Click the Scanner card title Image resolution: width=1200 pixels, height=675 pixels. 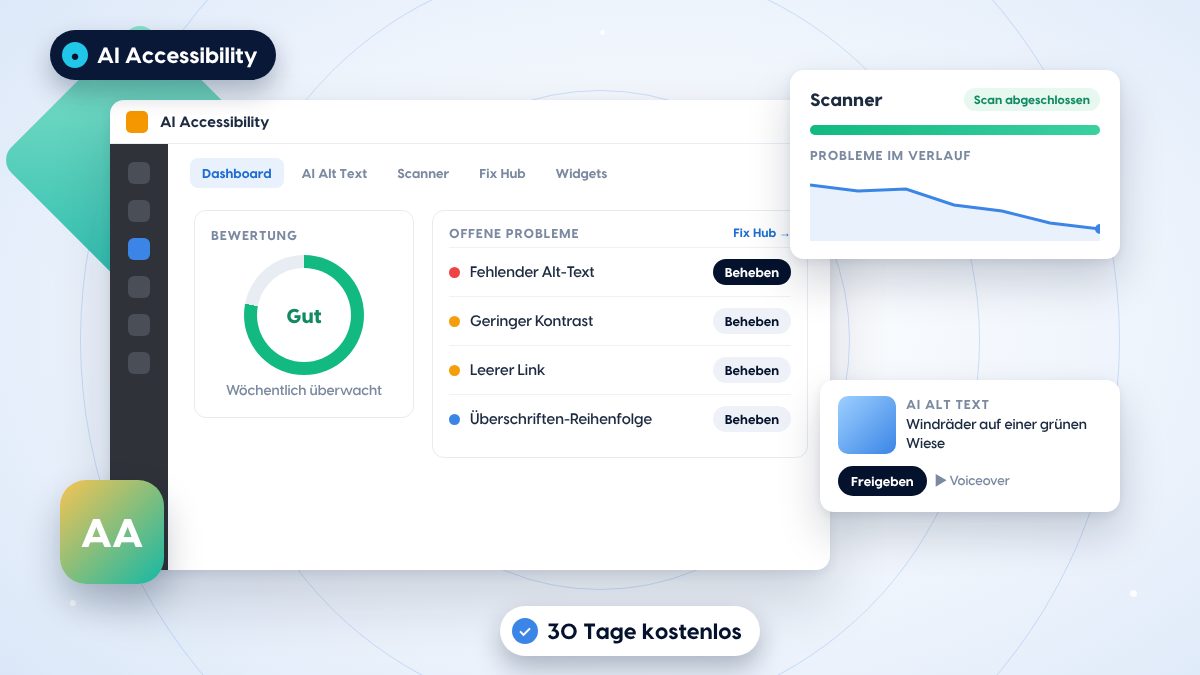click(846, 100)
